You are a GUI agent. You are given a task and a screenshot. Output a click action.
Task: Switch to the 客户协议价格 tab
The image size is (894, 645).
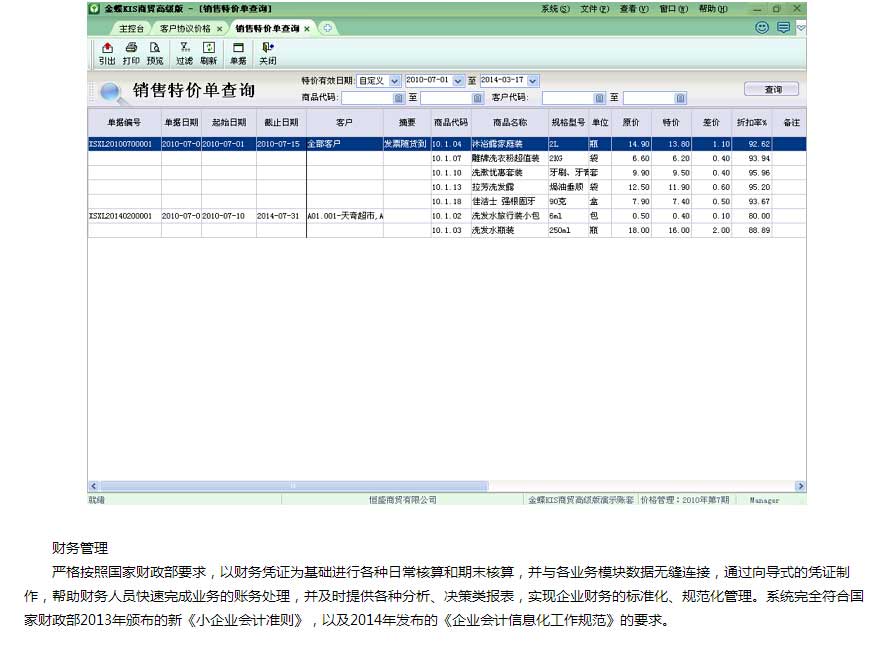(186, 28)
